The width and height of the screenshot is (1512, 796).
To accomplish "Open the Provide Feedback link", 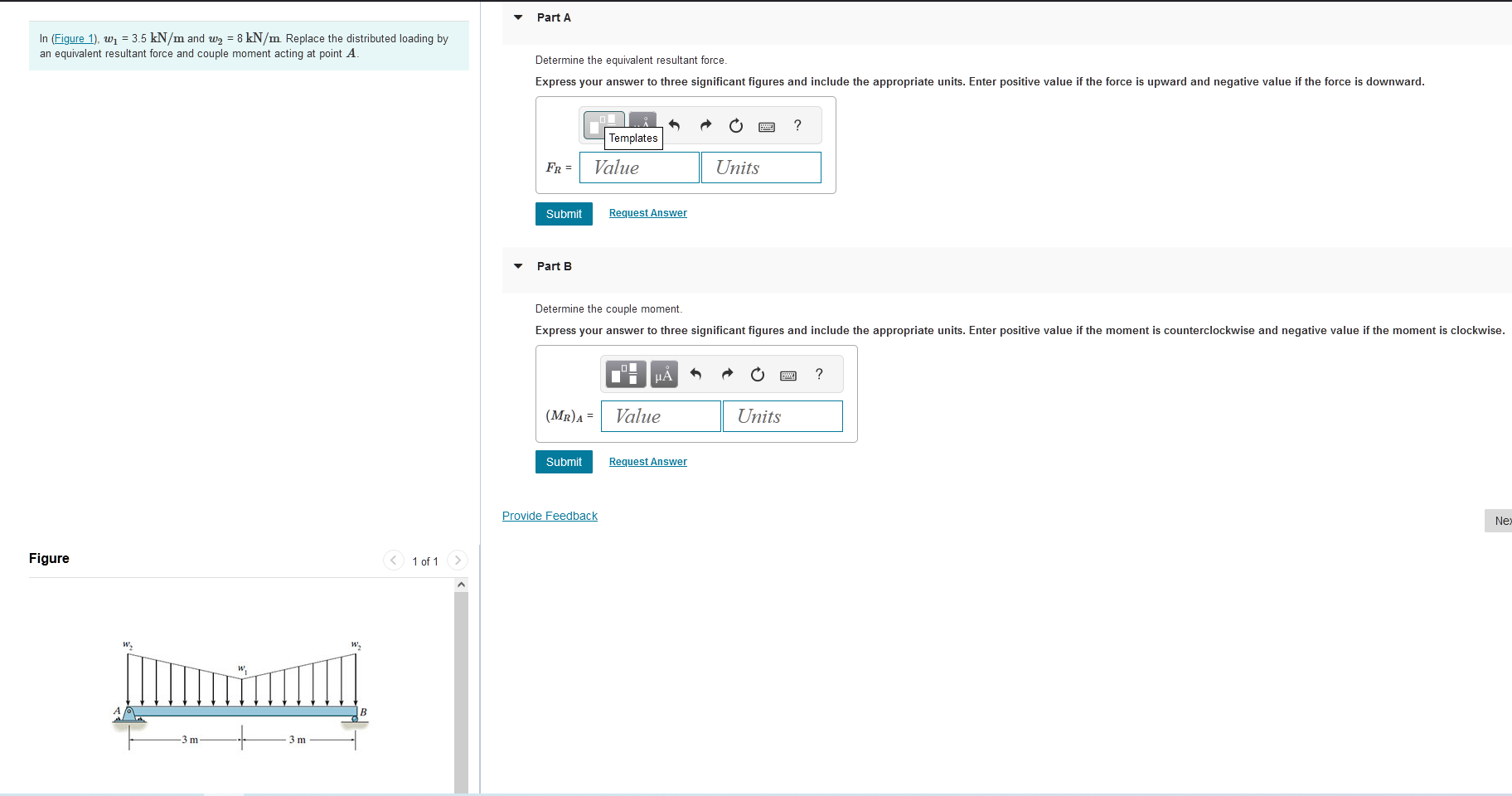I will point(549,515).
